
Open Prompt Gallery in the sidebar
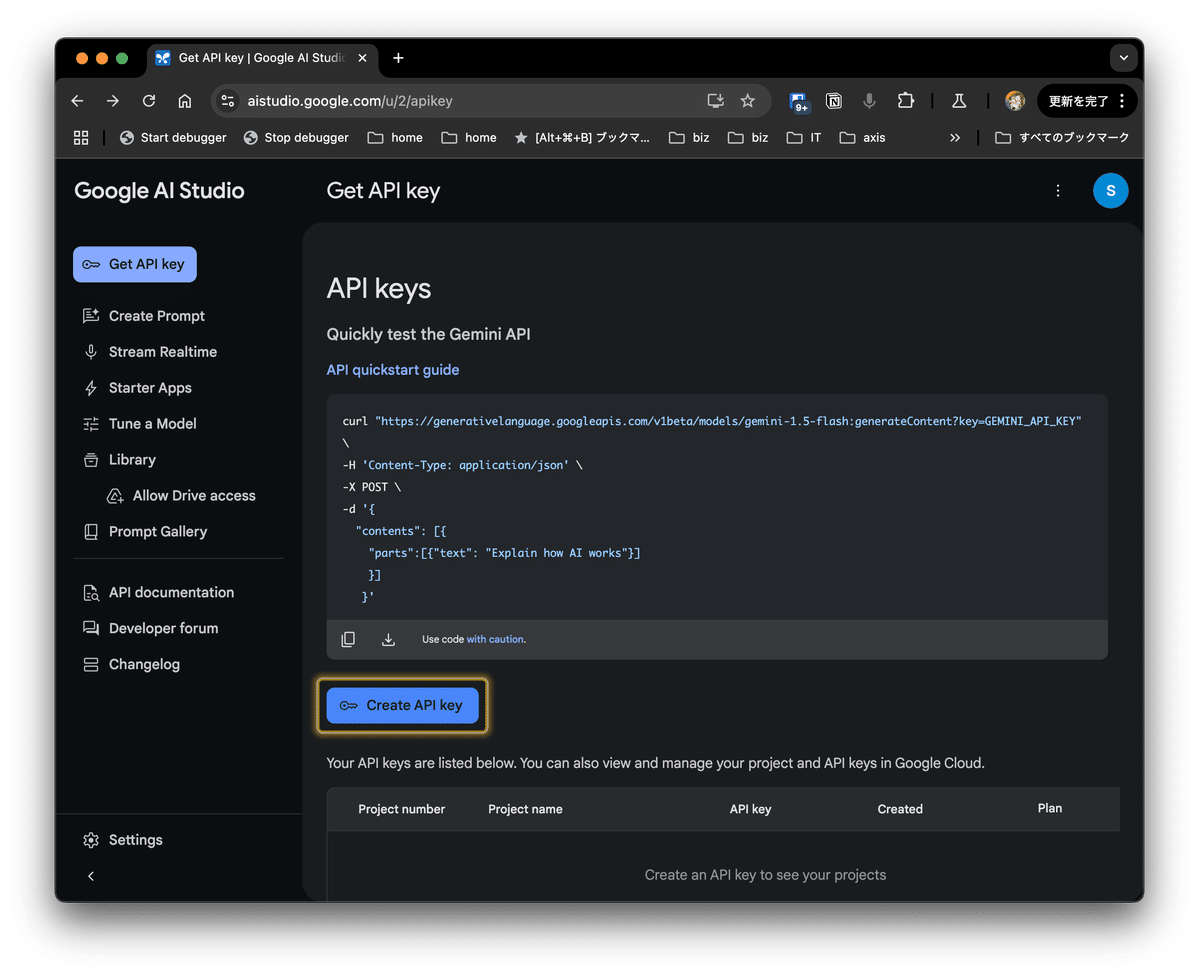(x=145, y=532)
